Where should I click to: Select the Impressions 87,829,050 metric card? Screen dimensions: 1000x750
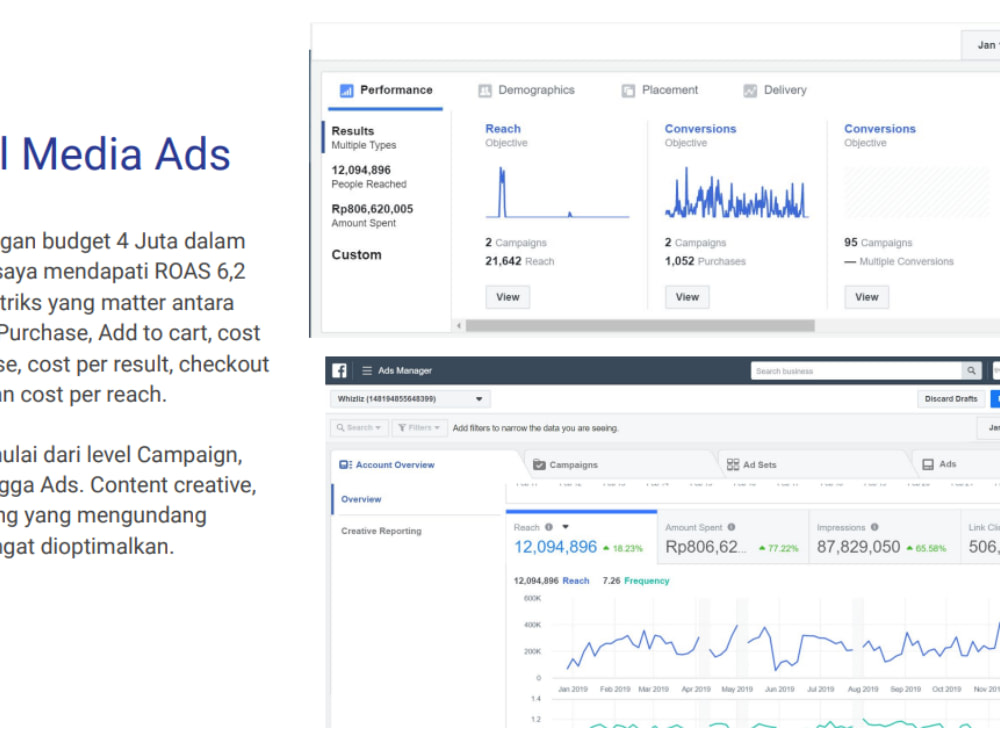coord(885,538)
